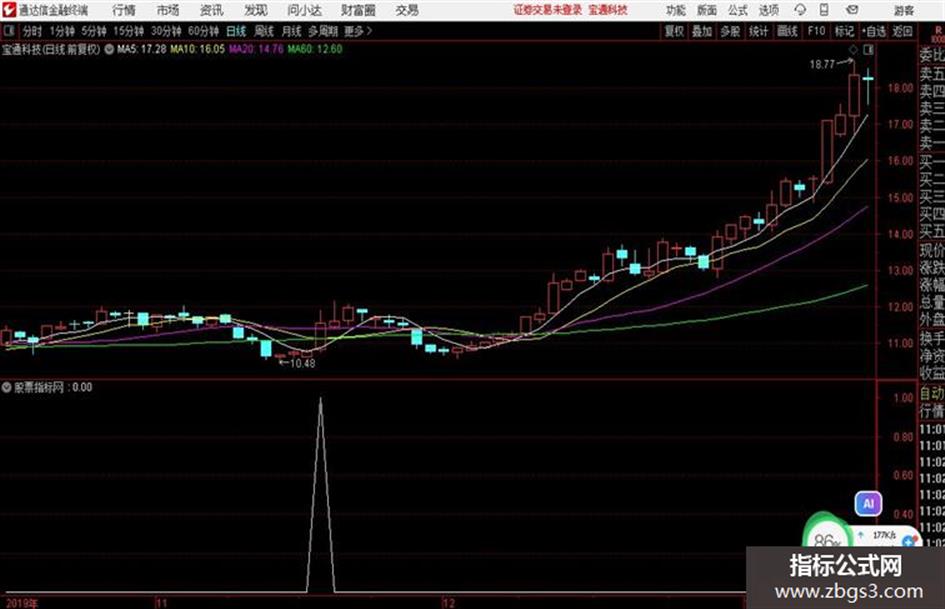
Task: Click the customer service headset icon
Action: pos(800,10)
